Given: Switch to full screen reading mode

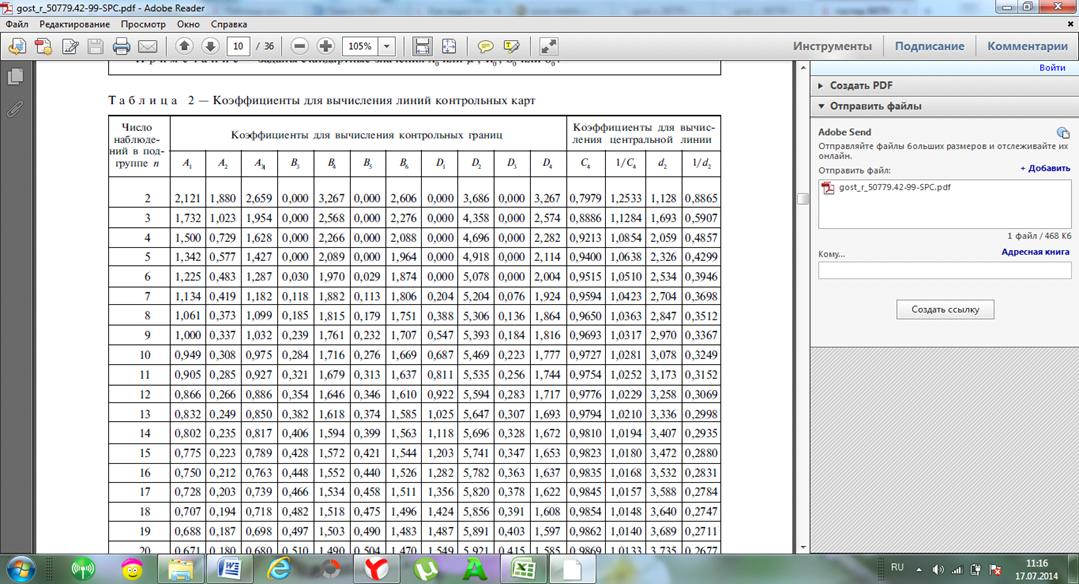Looking at the screenshot, I should click(547, 46).
